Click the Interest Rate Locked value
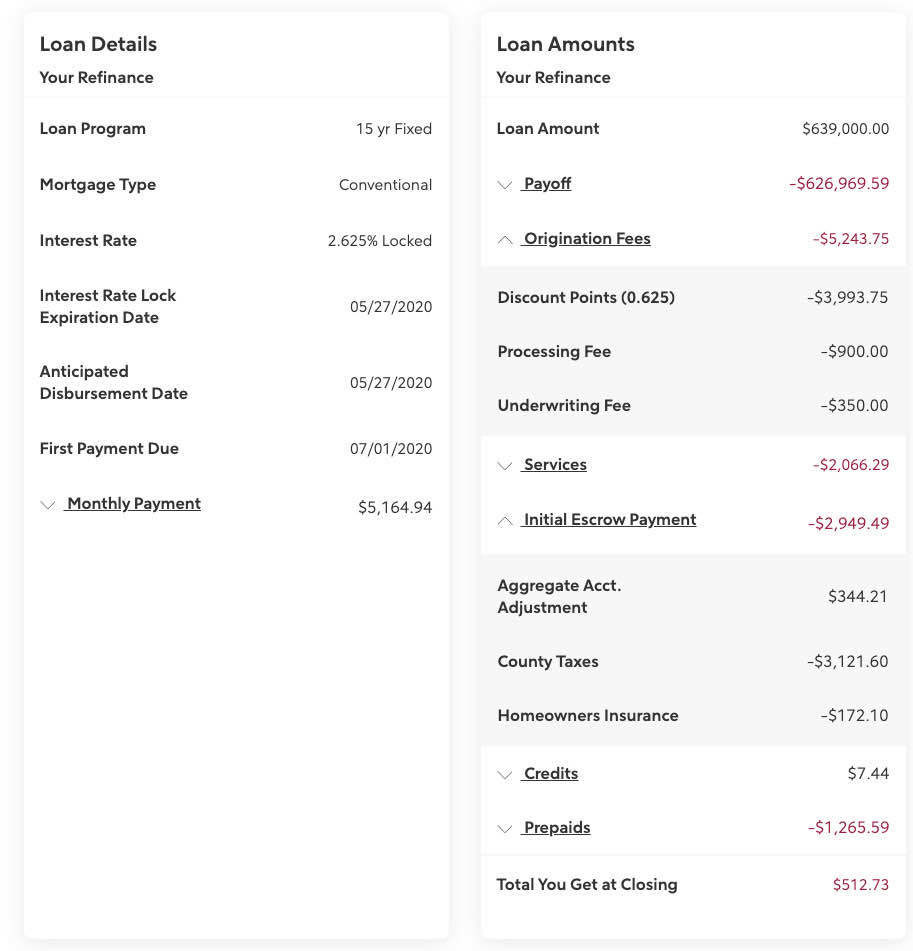The height and width of the screenshot is (951, 913). 380,240
